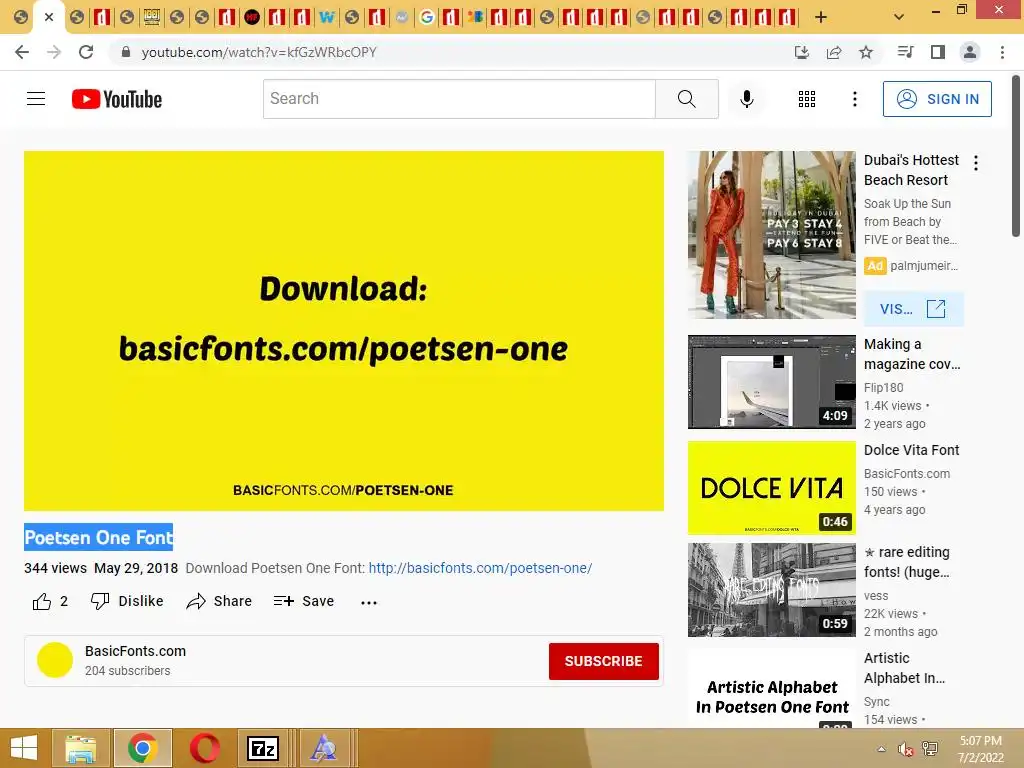Open Dubai's Hottest Beach Resort ad thumbnail
The width and height of the screenshot is (1024, 768).
(771, 235)
